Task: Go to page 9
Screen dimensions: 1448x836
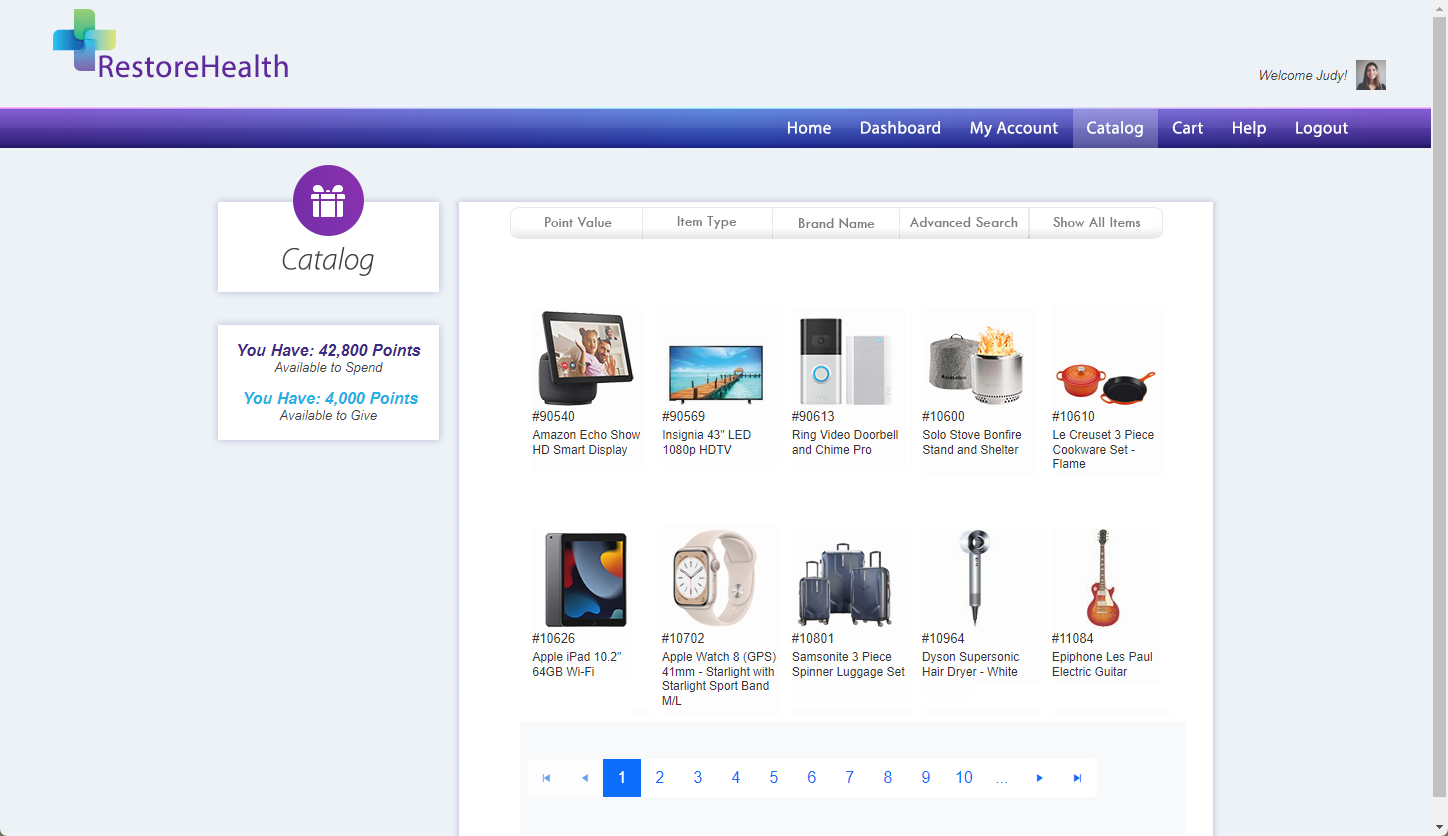Action: pyautogui.click(x=926, y=778)
